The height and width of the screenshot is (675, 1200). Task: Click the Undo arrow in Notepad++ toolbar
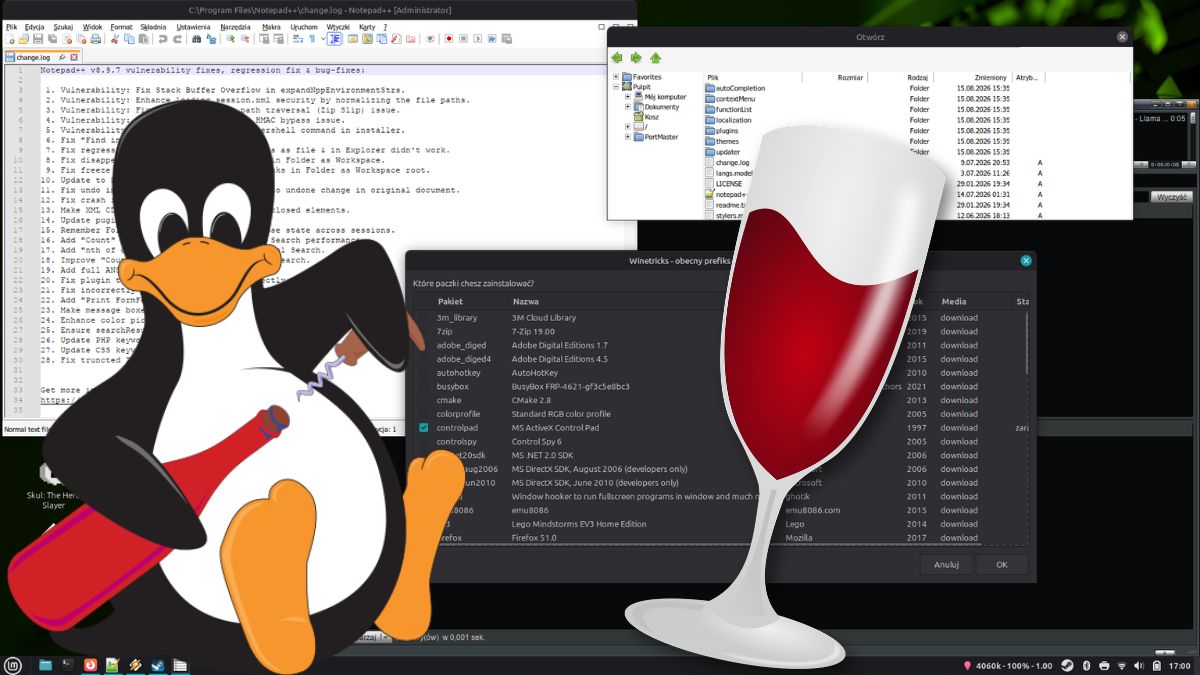pos(162,39)
